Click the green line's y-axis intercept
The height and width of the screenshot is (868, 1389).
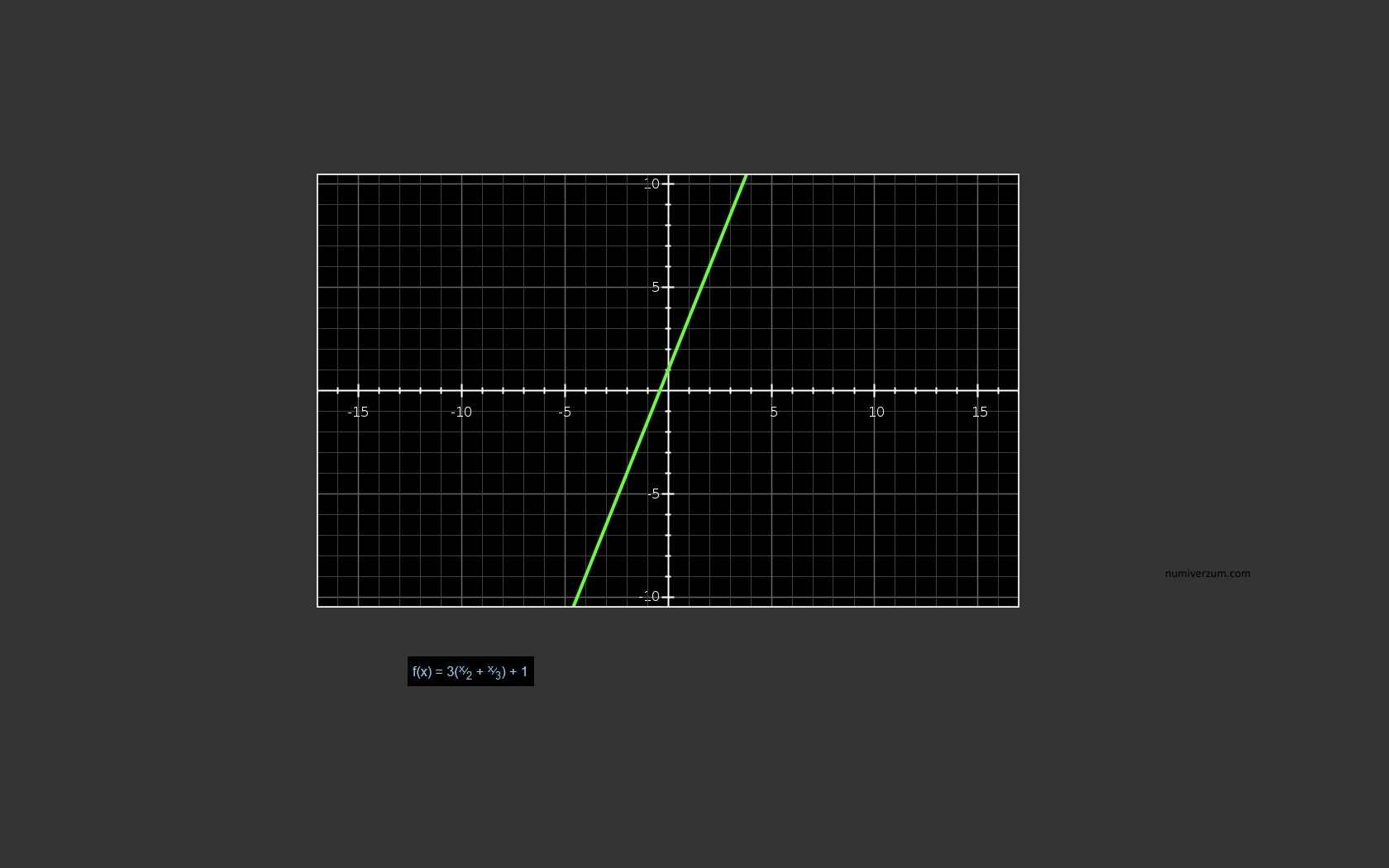click(x=668, y=370)
